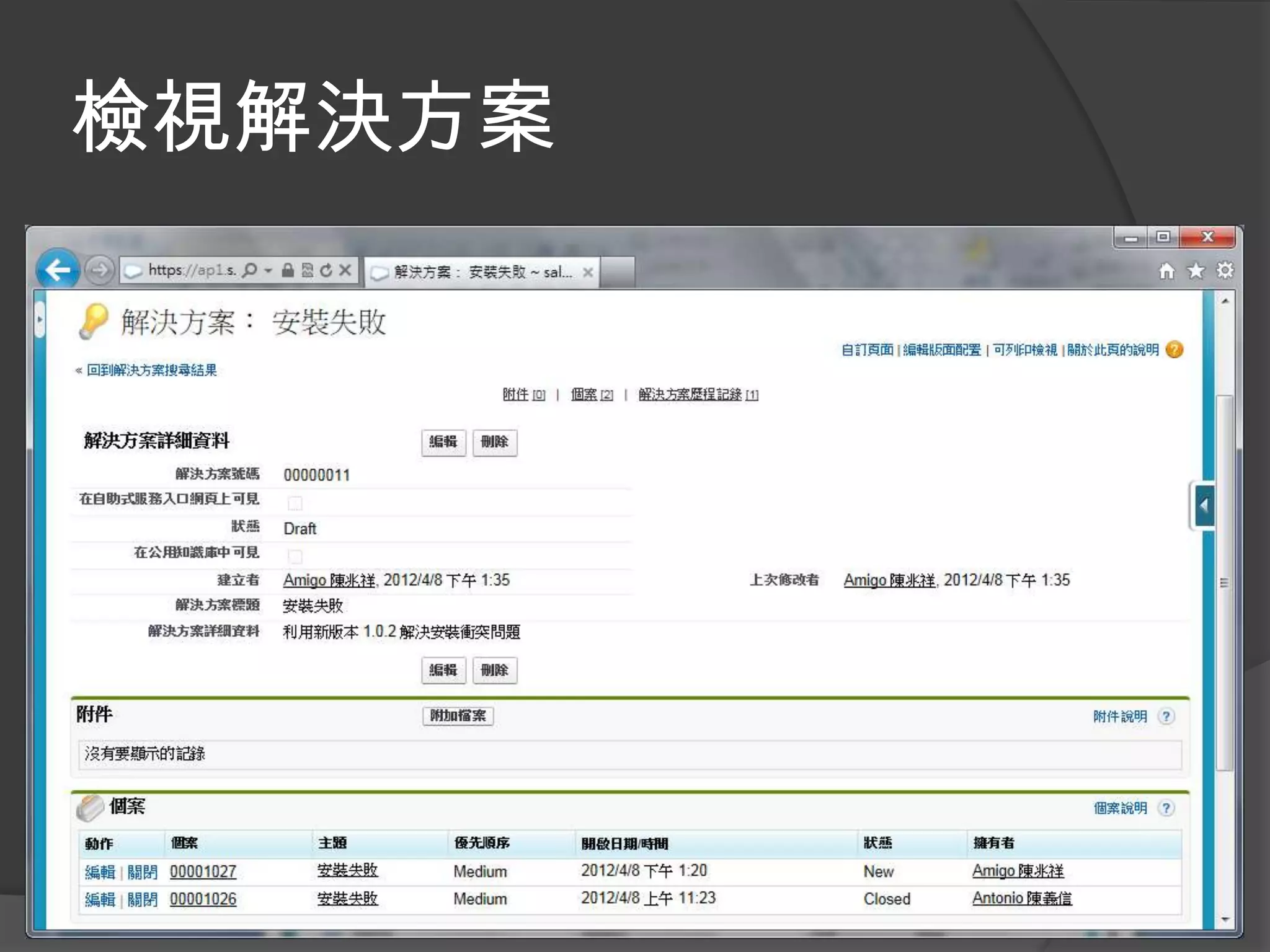Viewport: 1270px width, 952px height.
Task: Sort by 優先順序 column header
Action: tap(482, 843)
